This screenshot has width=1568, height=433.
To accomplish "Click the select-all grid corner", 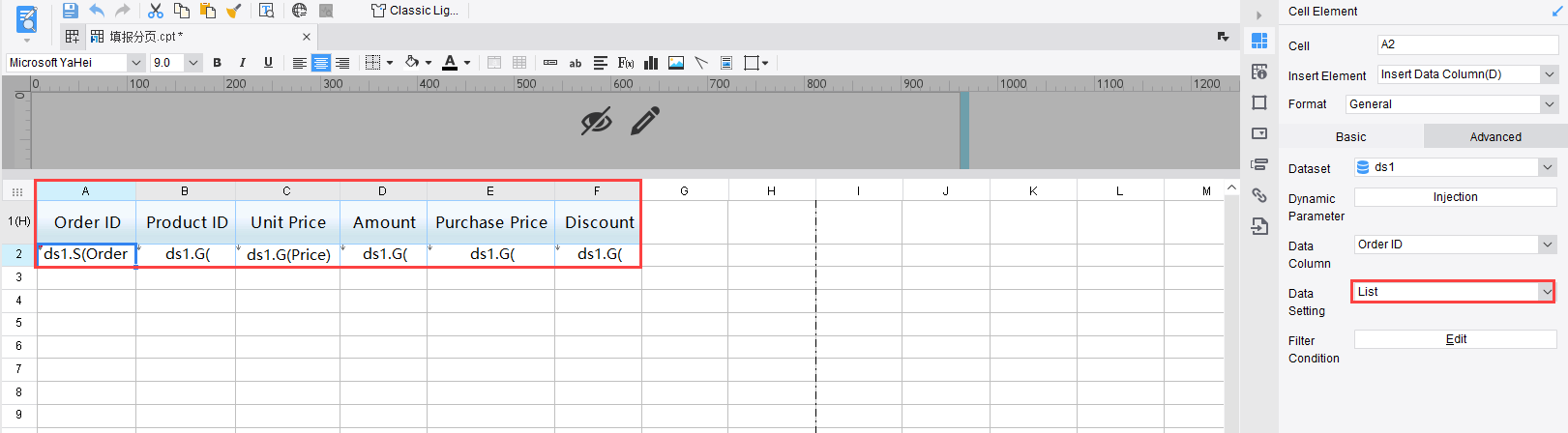I will (17, 191).
